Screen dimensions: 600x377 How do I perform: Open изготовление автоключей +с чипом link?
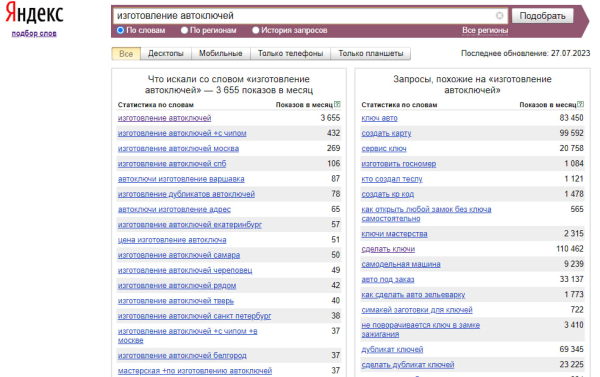point(182,133)
